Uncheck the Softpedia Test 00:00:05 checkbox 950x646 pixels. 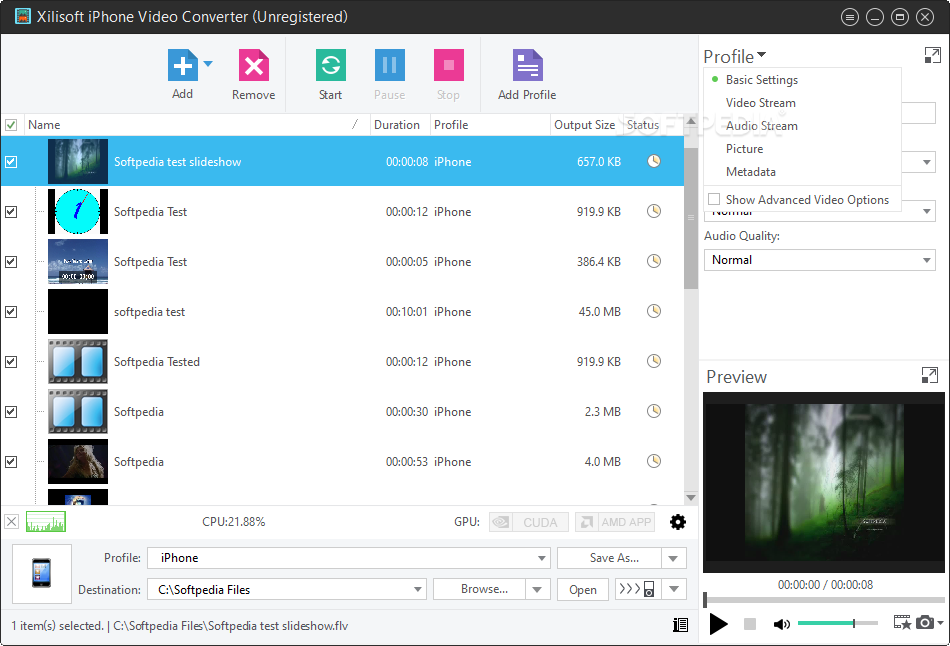point(11,262)
